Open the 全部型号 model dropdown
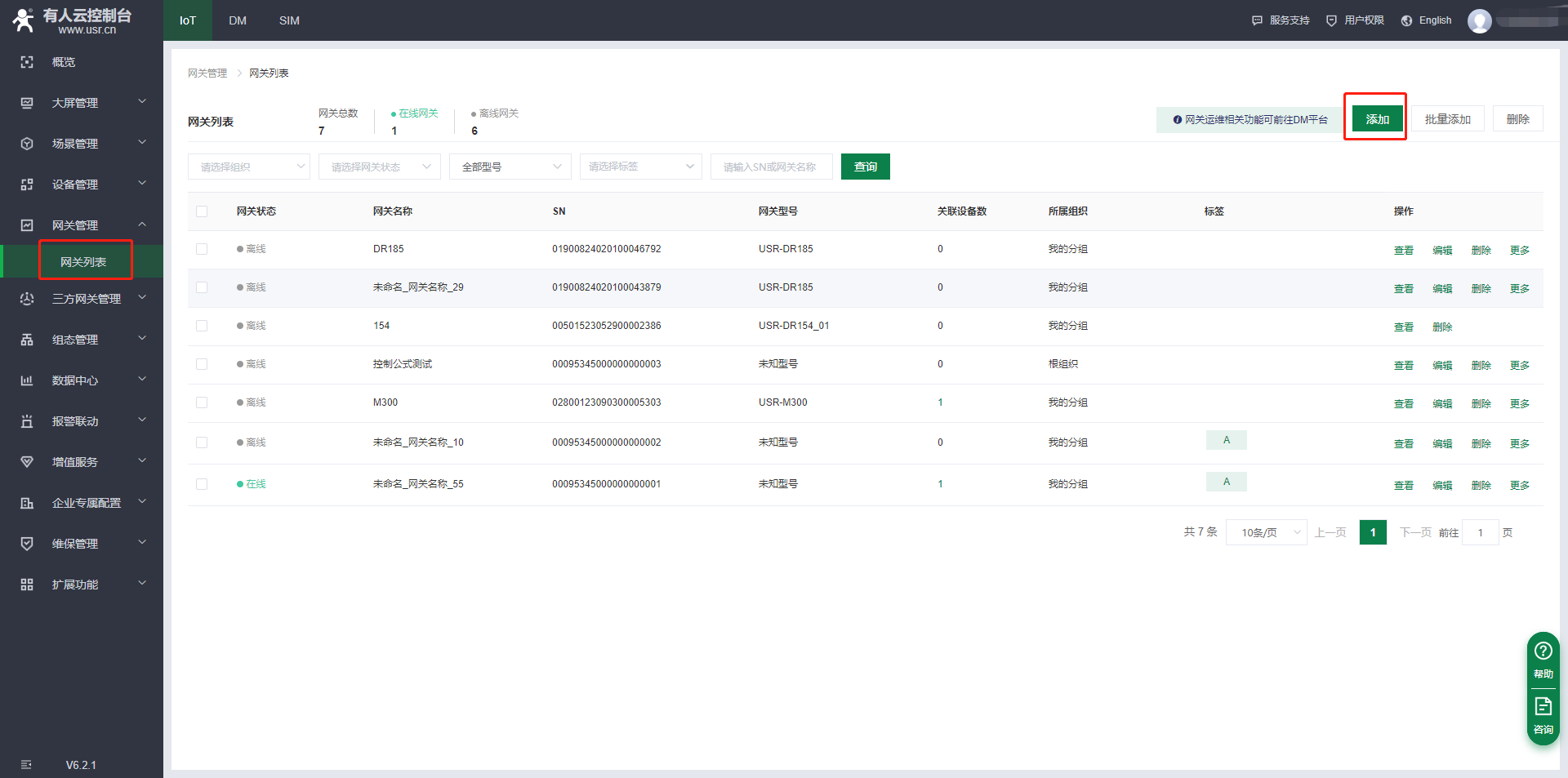 coord(510,167)
